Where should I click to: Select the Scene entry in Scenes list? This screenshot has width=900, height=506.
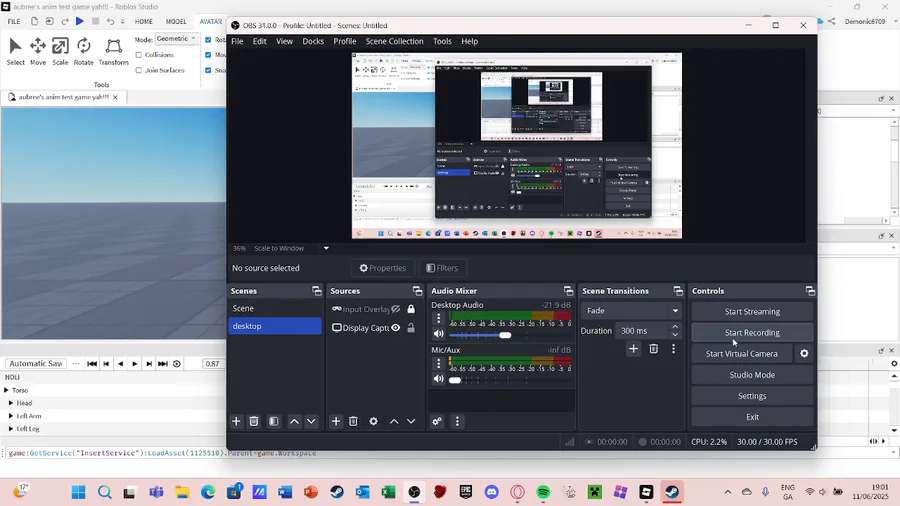pos(275,308)
